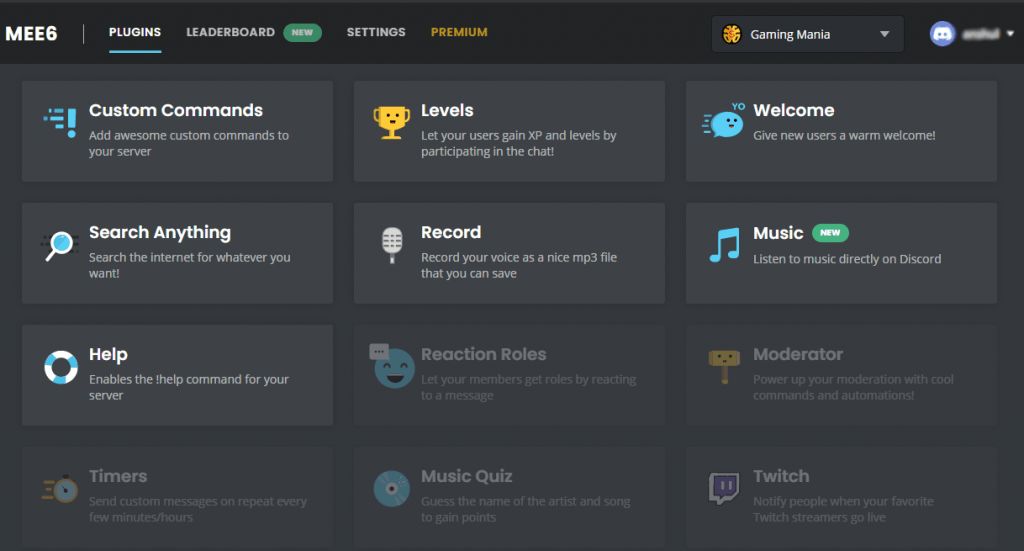
Task: Open the Levels plugin title
Action: pos(447,110)
